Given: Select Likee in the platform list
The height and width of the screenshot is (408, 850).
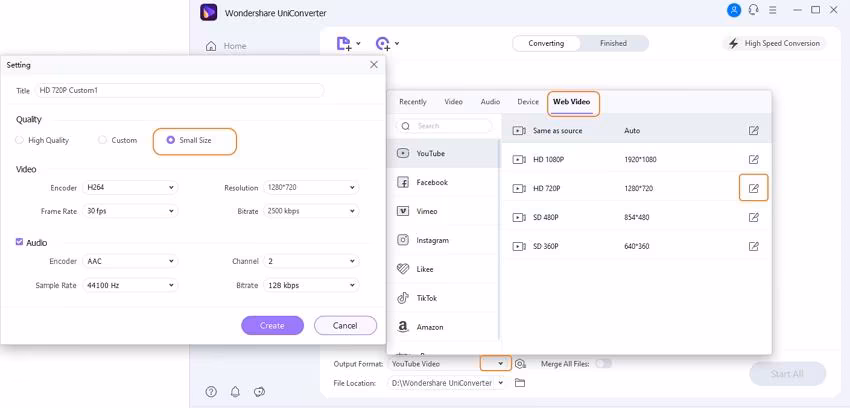Looking at the screenshot, I should click(445, 269).
